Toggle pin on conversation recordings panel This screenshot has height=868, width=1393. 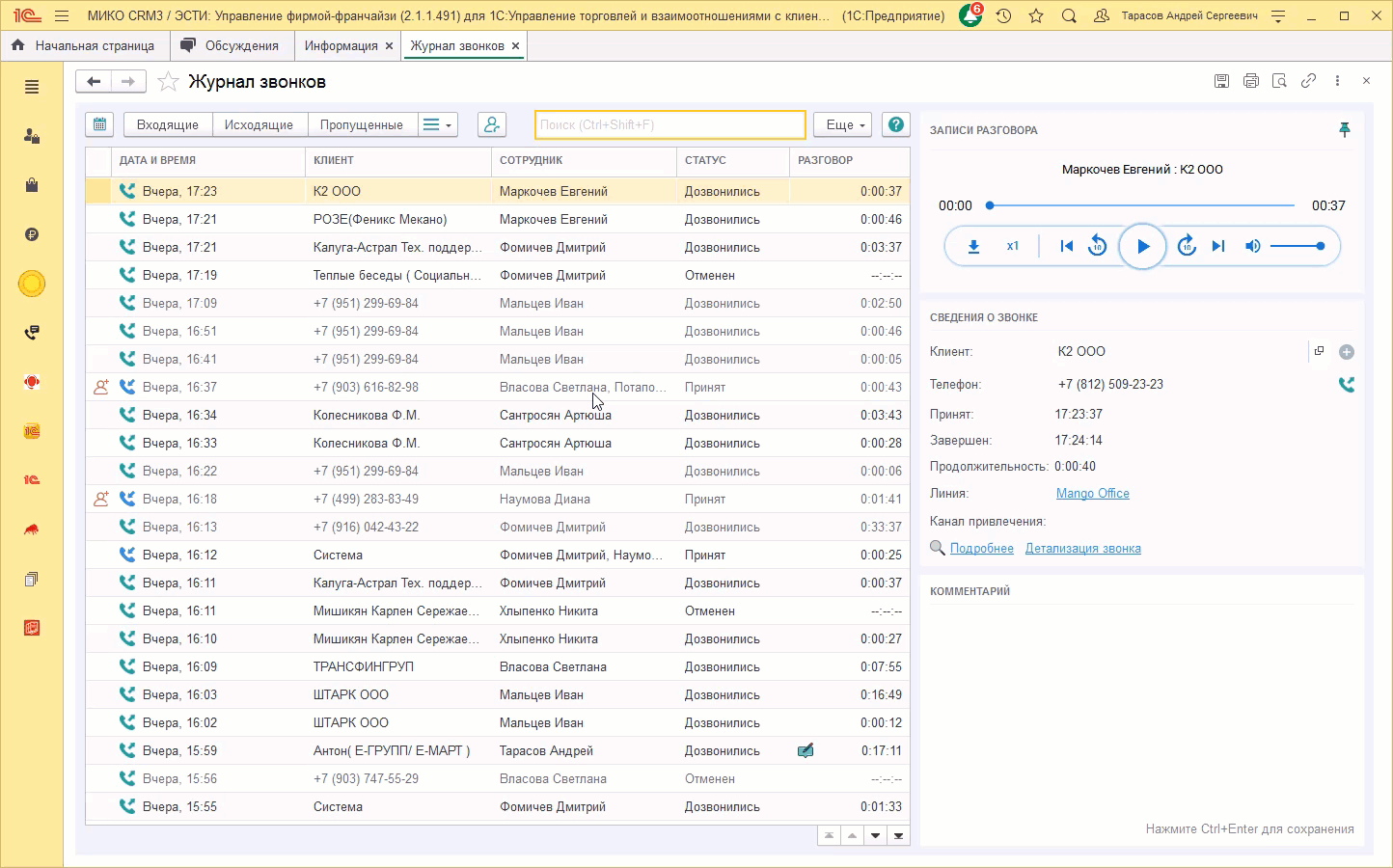point(1344,130)
